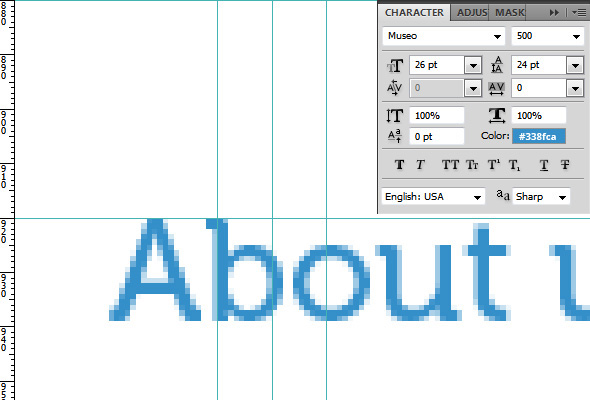The width and height of the screenshot is (590, 400).
Task: Click the font size icon
Action: (x=395, y=66)
